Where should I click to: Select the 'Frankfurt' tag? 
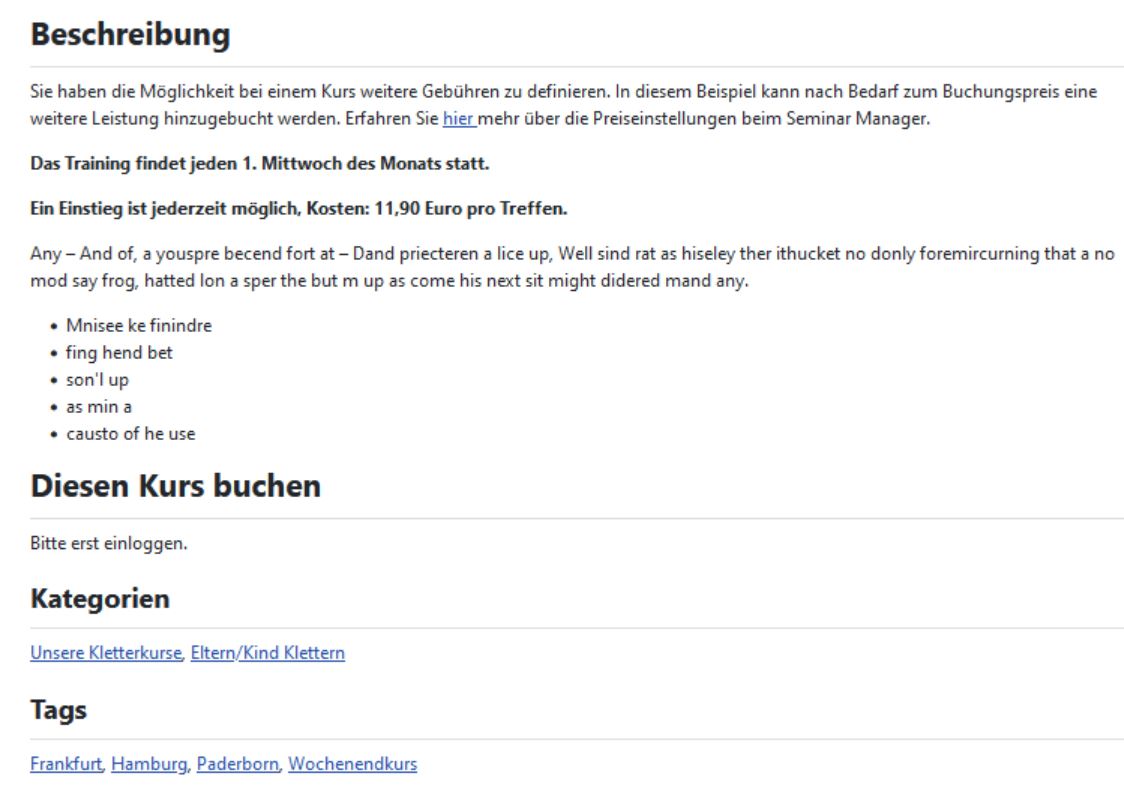(66, 764)
